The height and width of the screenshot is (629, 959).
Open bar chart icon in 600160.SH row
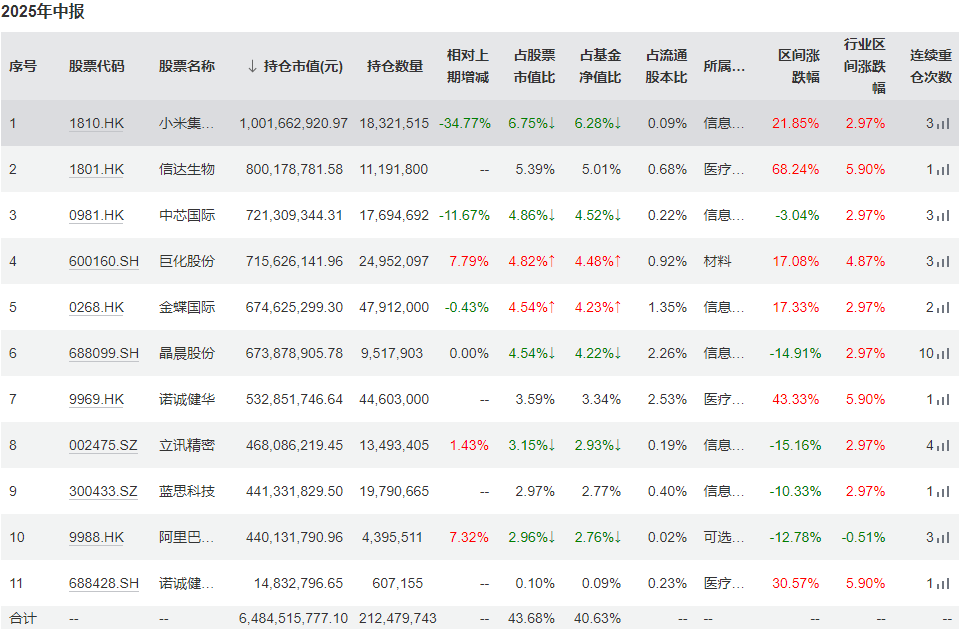944,261
